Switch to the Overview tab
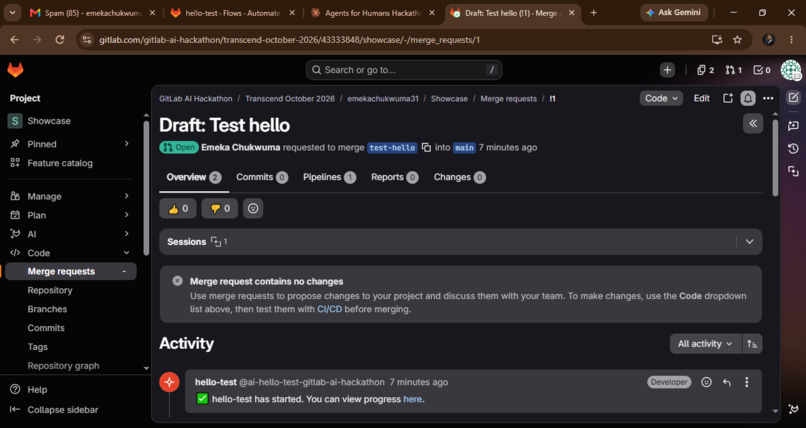The image size is (806, 428). tap(194, 177)
